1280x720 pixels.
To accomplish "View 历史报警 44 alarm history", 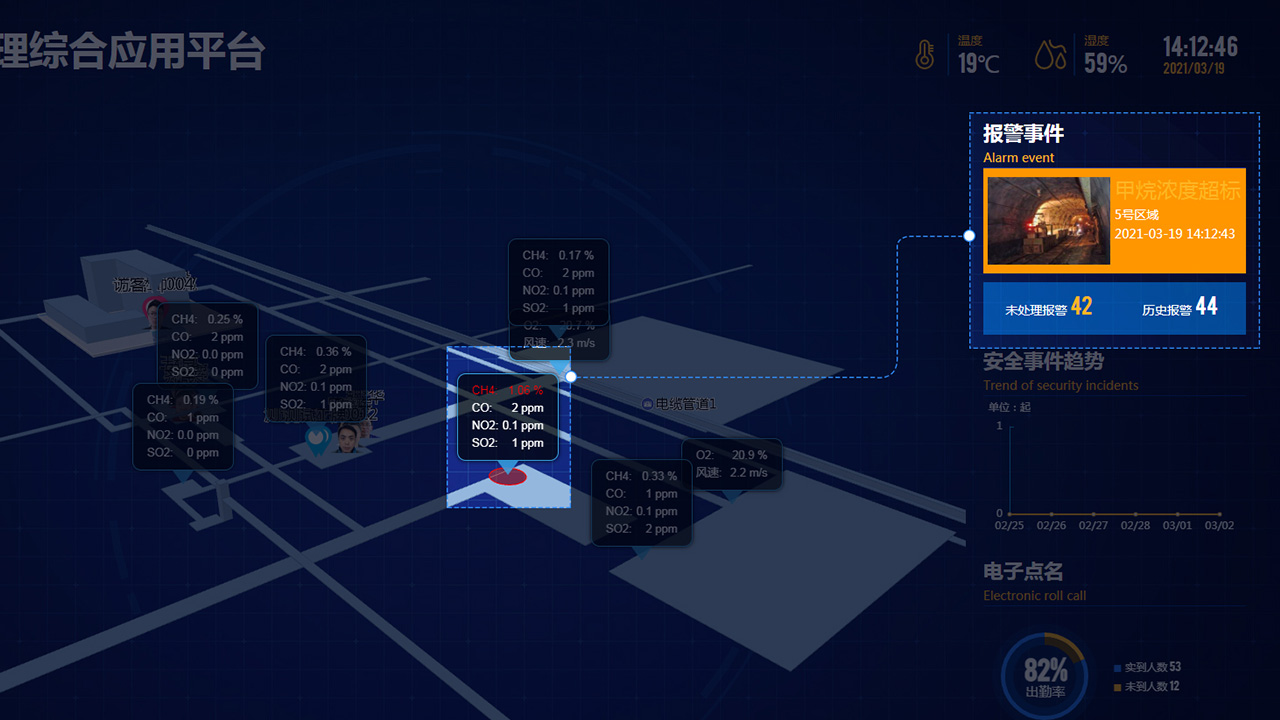I will click(1180, 308).
